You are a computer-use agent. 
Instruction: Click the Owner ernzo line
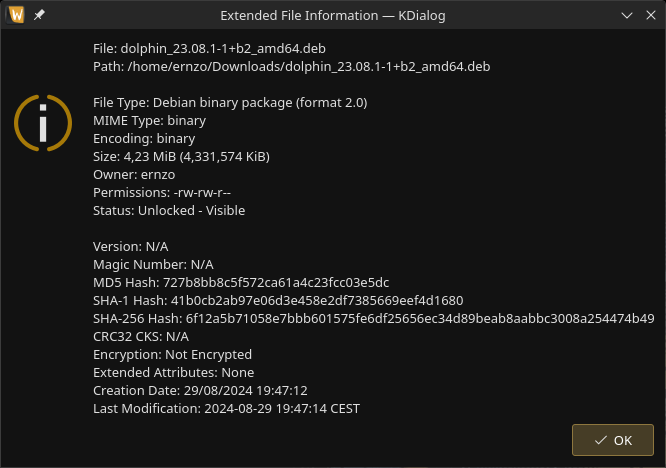134,175
